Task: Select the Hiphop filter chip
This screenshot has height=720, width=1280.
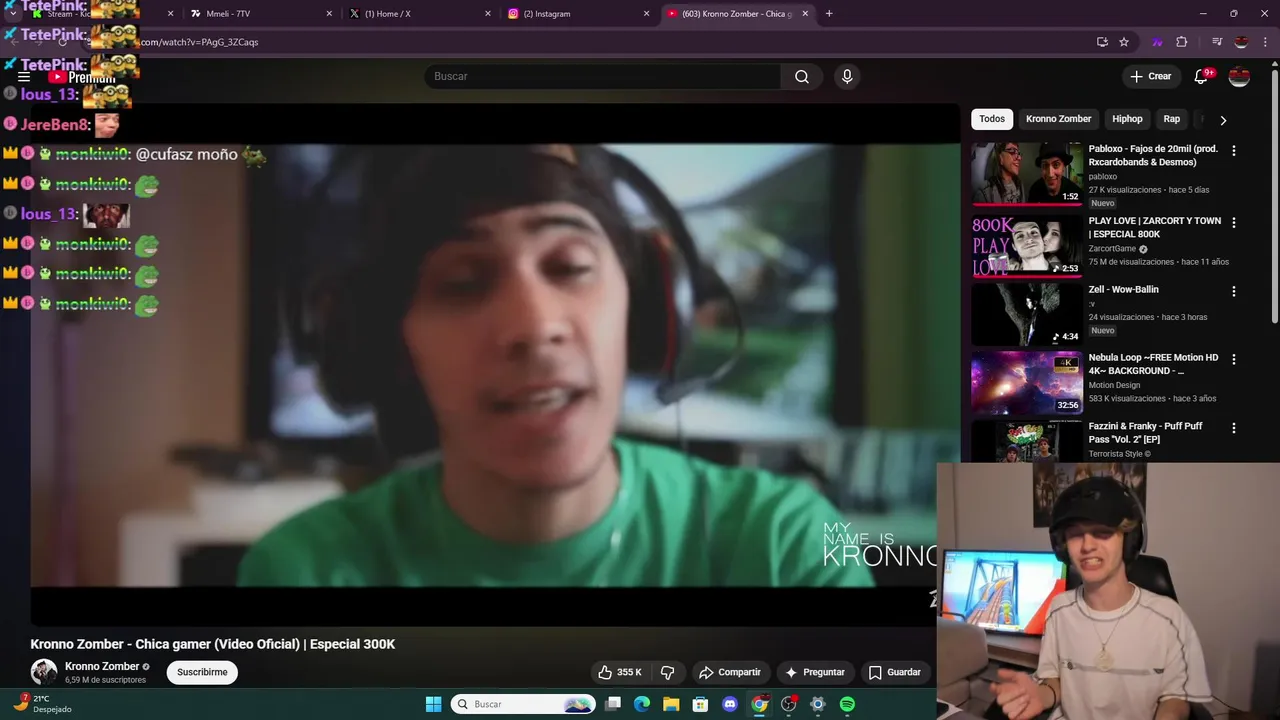Action: [x=1127, y=119]
